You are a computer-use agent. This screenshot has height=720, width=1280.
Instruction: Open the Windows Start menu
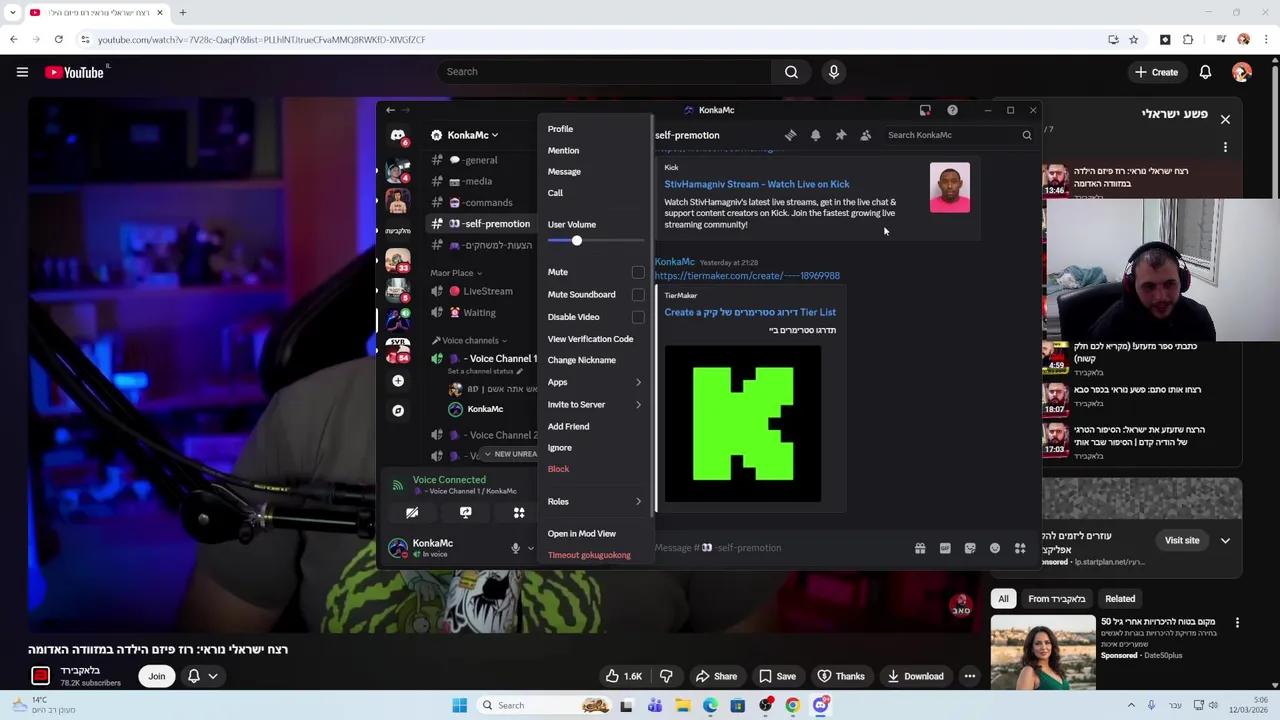click(459, 705)
